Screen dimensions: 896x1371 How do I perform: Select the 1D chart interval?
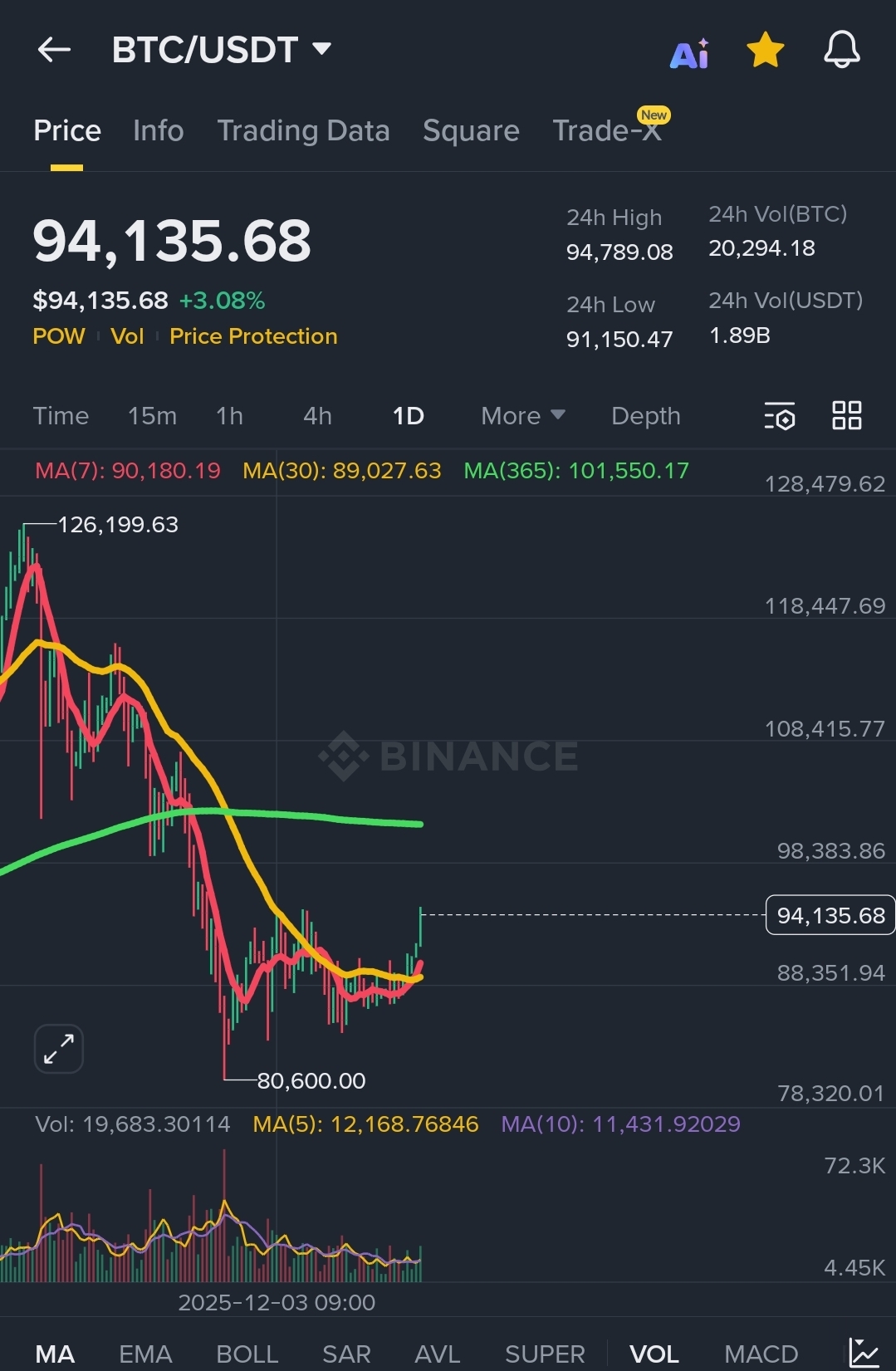[408, 416]
